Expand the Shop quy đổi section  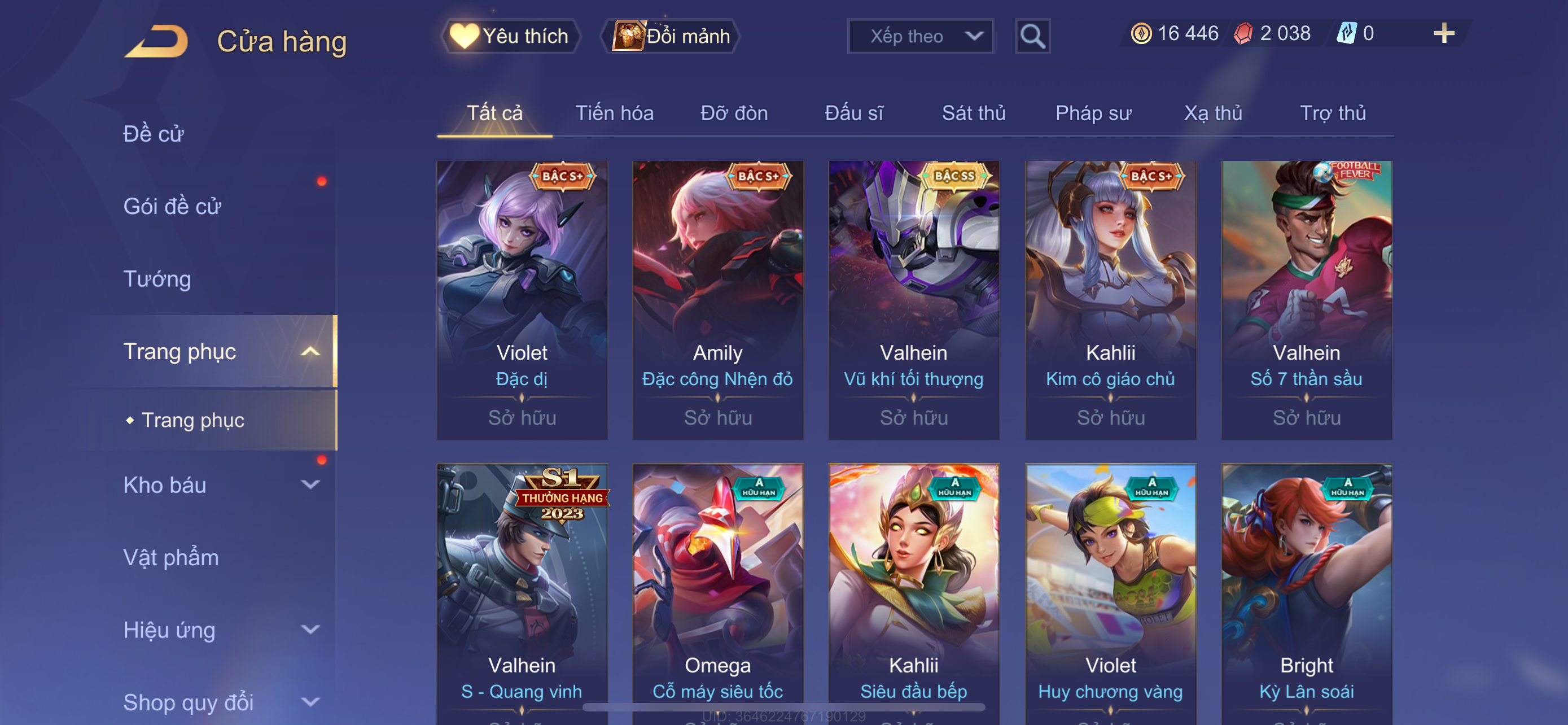[x=310, y=702]
